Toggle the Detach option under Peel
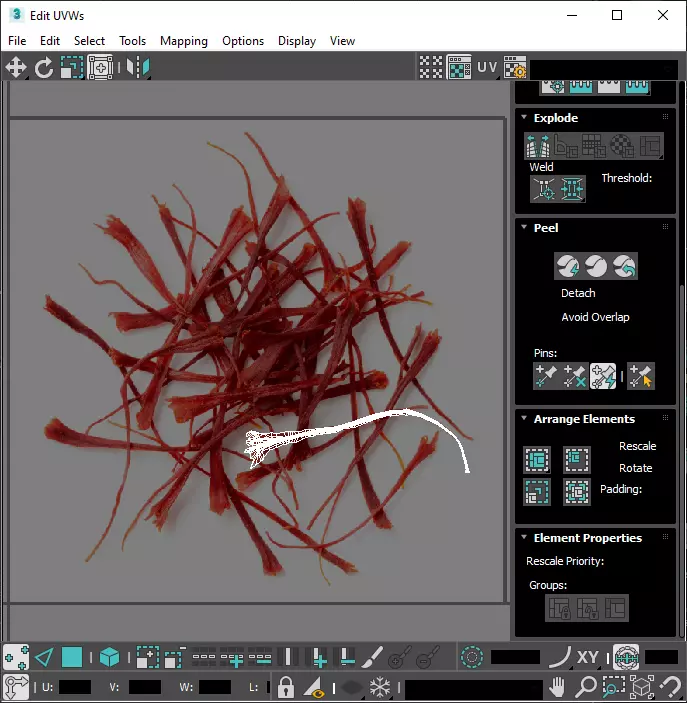This screenshot has width=687, height=703. [x=578, y=293]
